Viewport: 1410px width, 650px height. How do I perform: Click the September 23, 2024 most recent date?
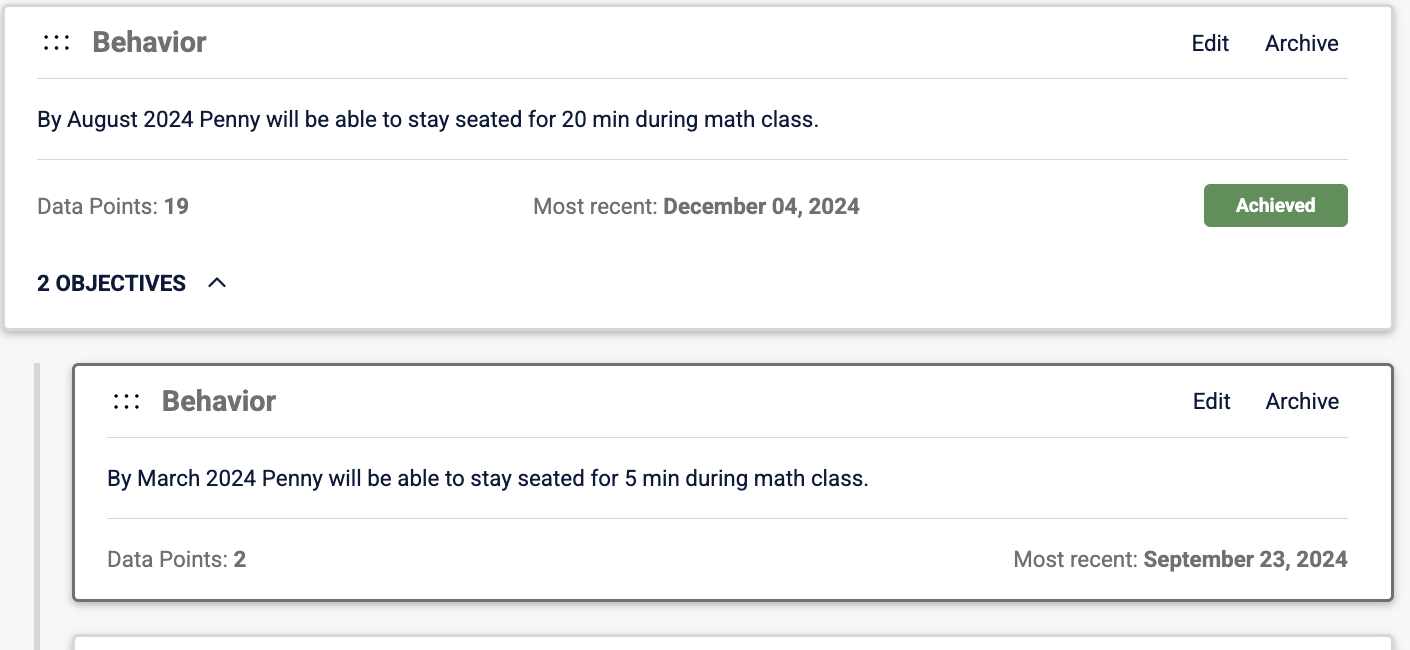click(x=1245, y=559)
